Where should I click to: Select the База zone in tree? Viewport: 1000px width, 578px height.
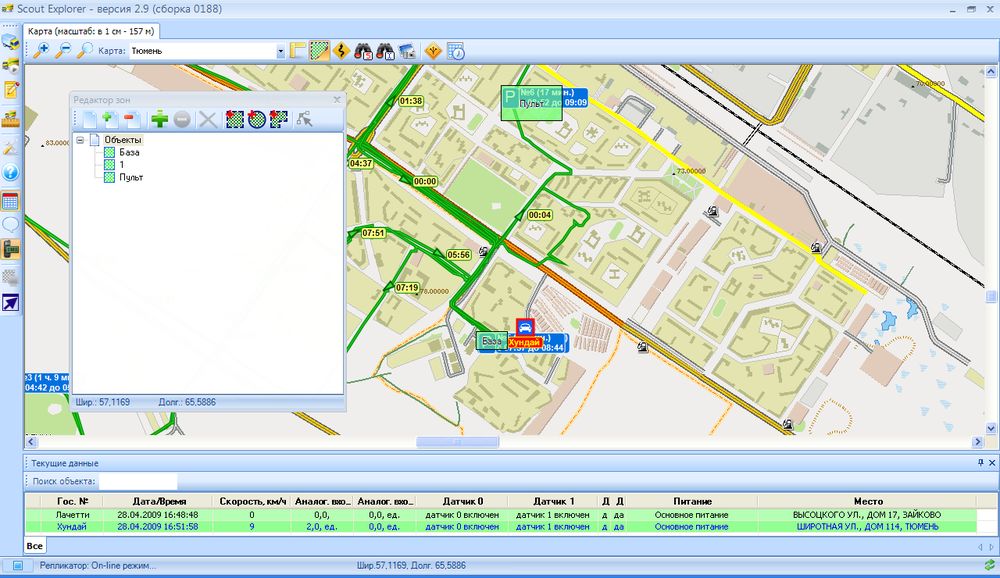point(129,152)
